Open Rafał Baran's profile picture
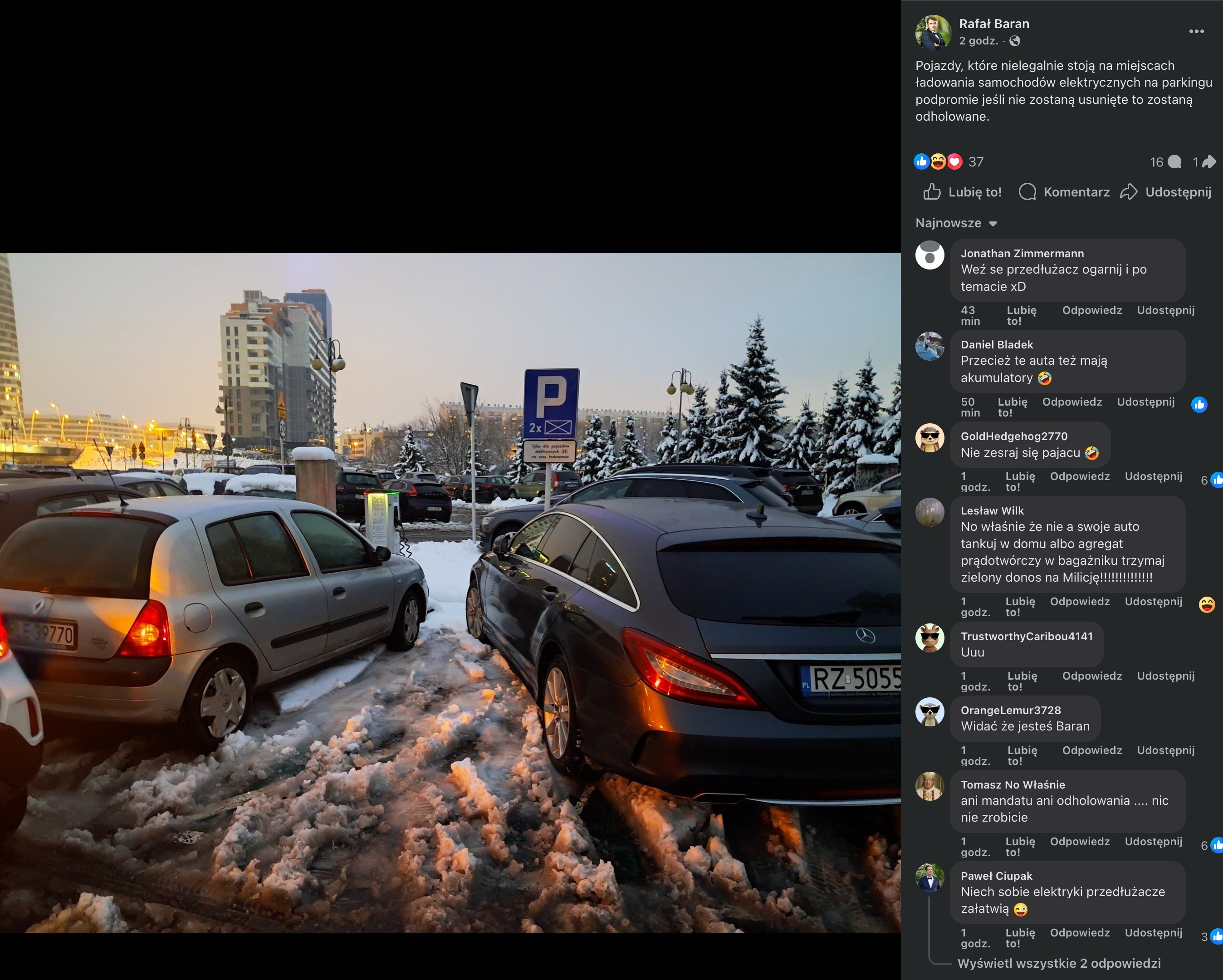The width and height of the screenshot is (1223, 980). click(933, 32)
